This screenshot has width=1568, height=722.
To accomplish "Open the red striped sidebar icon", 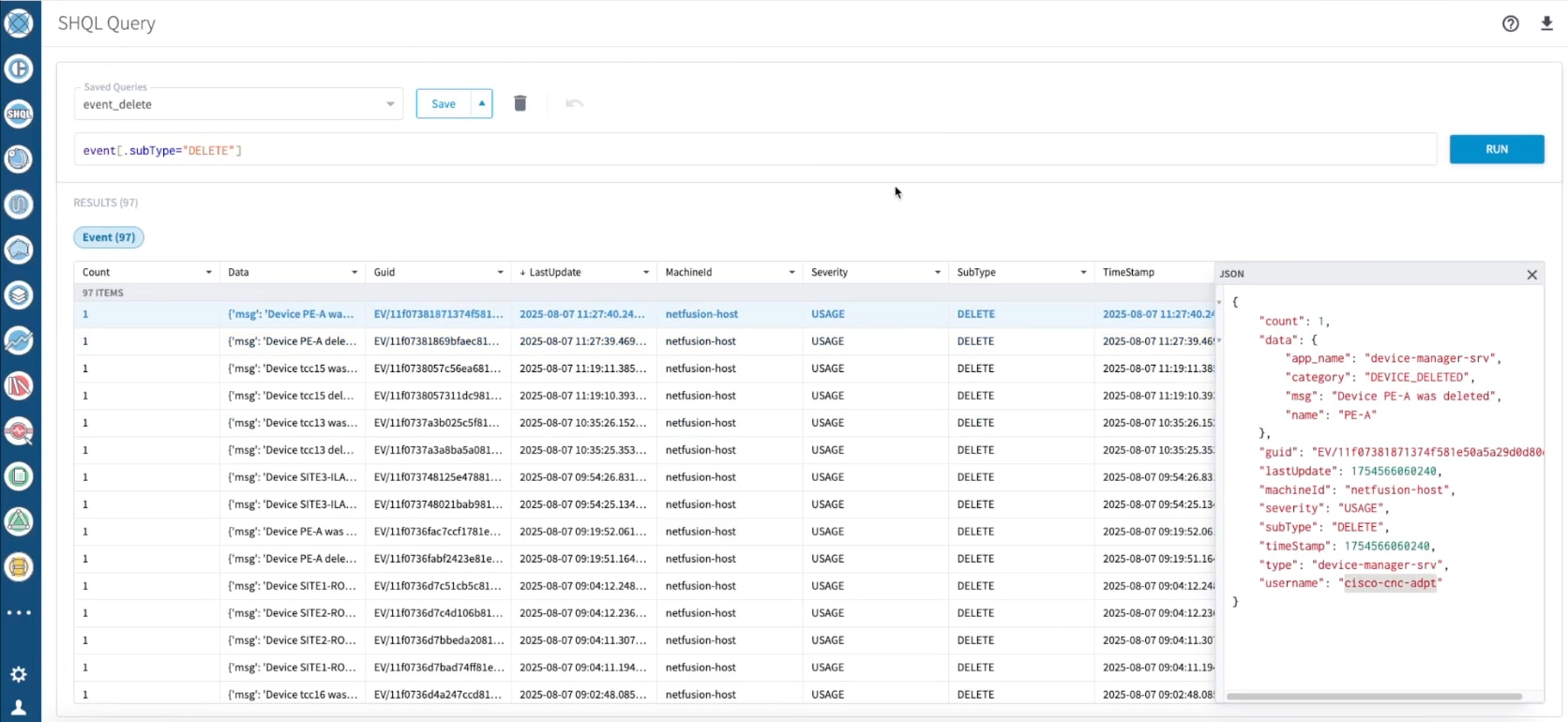I will point(19,385).
